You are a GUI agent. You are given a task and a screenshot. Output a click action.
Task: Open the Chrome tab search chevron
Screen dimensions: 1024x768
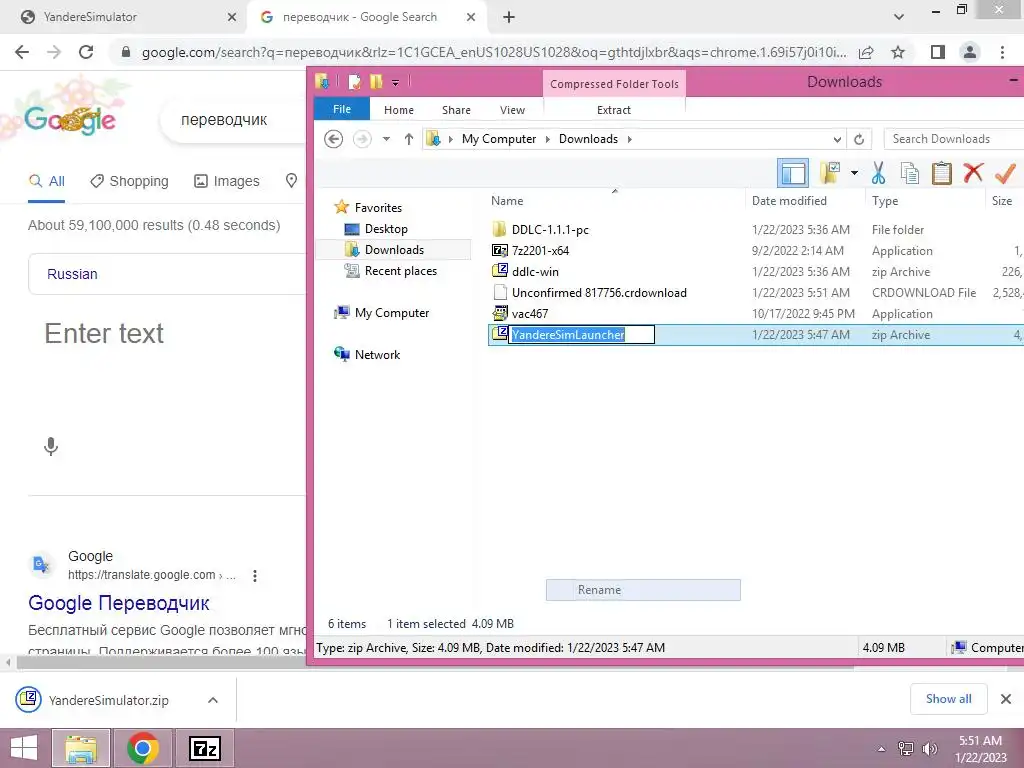tap(899, 18)
